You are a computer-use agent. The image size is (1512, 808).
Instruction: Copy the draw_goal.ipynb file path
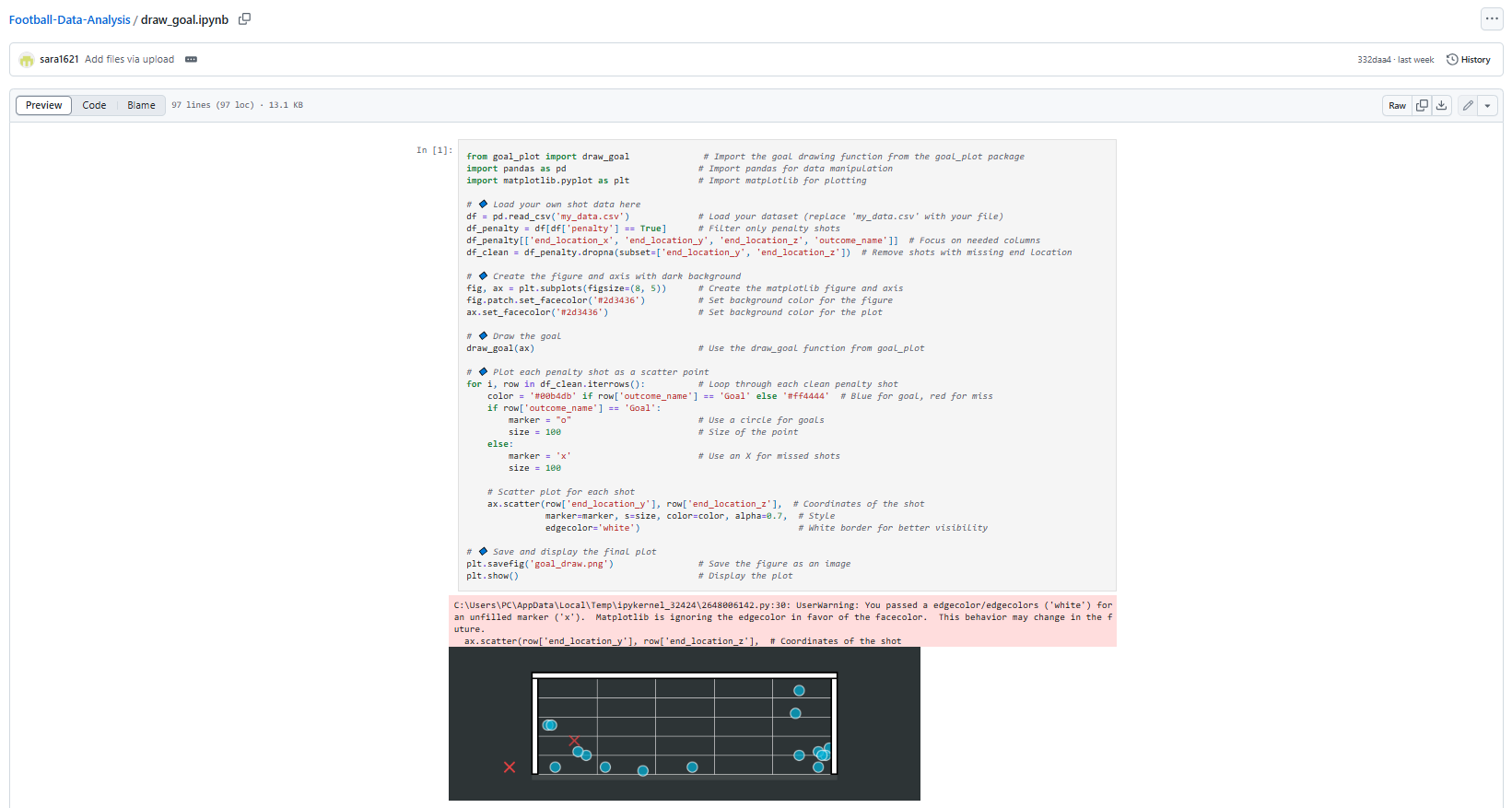[x=244, y=19]
